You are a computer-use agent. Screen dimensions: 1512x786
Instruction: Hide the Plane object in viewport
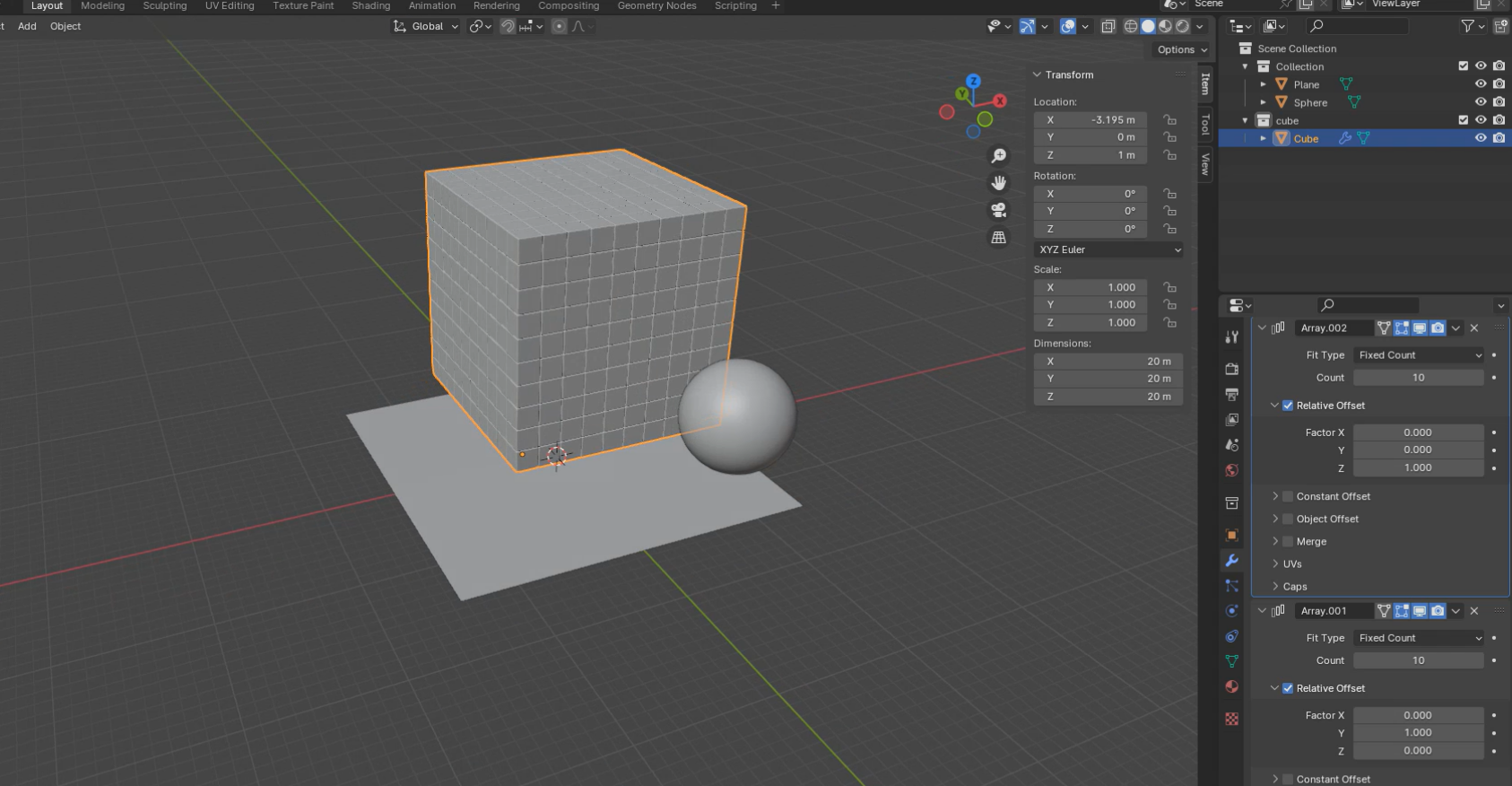coord(1481,84)
